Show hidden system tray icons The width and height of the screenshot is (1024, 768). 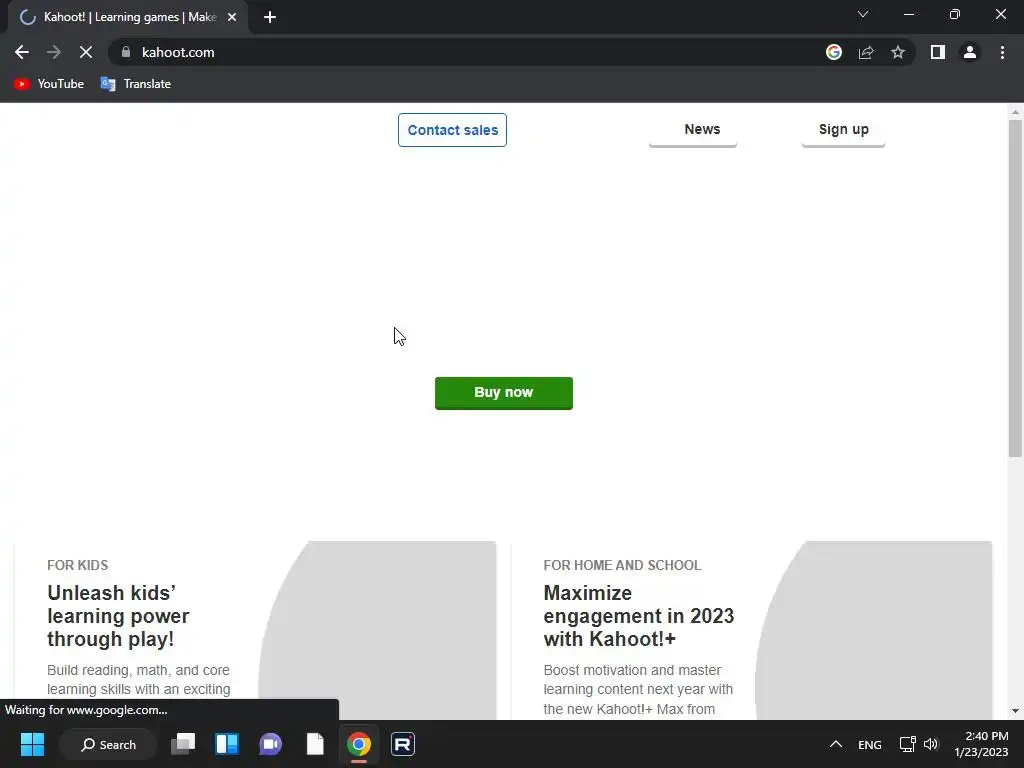click(x=835, y=744)
